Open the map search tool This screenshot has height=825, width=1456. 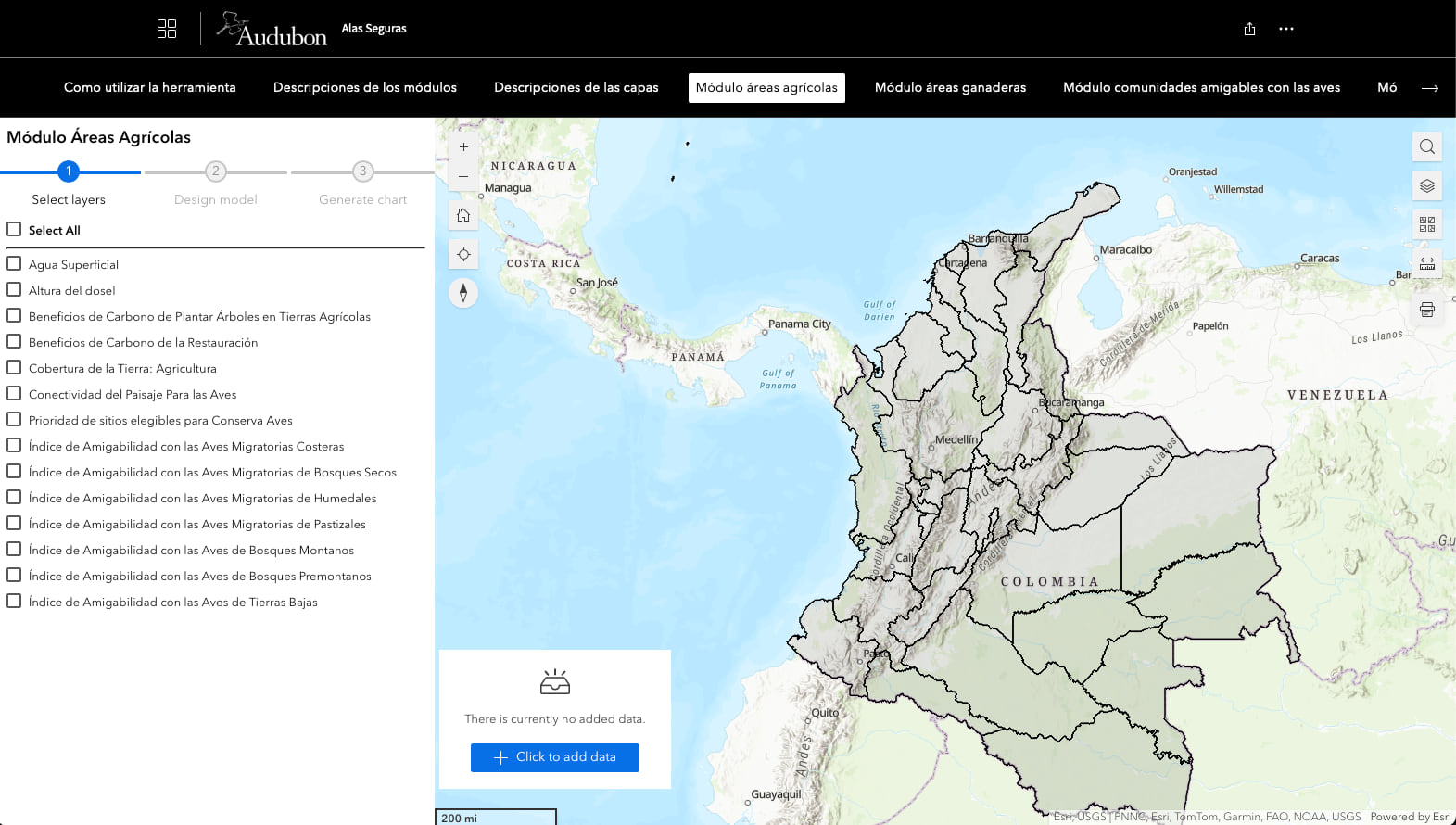click(1427, 146)
